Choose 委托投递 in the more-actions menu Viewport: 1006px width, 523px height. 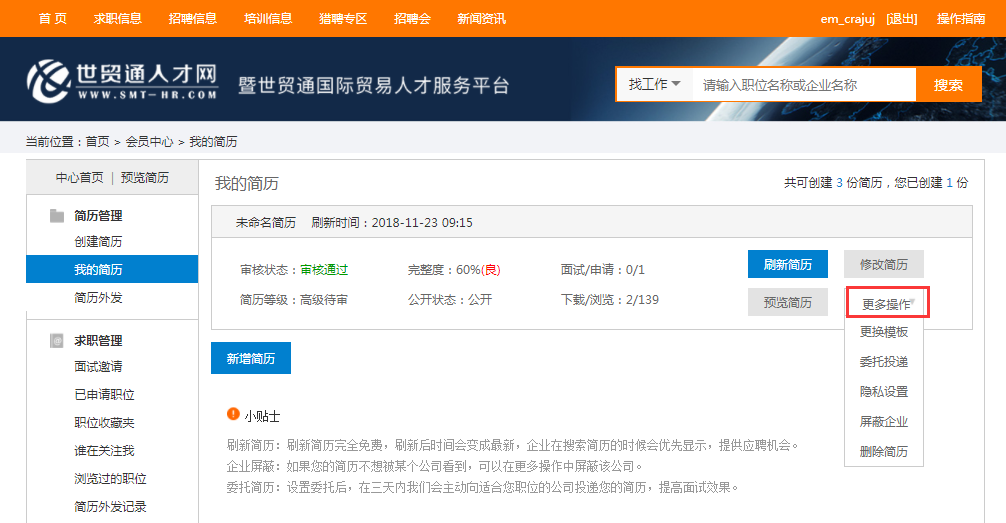pyautogui.click(x=883, y=362)
